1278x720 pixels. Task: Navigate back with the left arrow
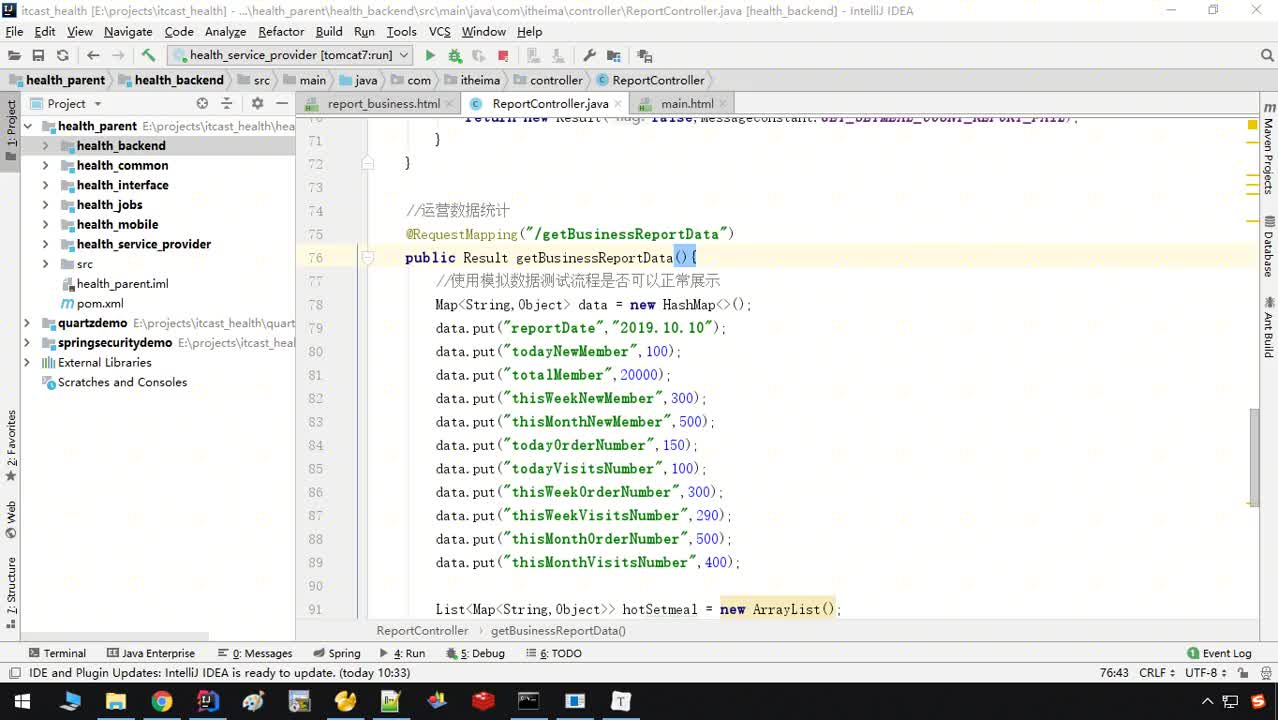pos(93,56)
